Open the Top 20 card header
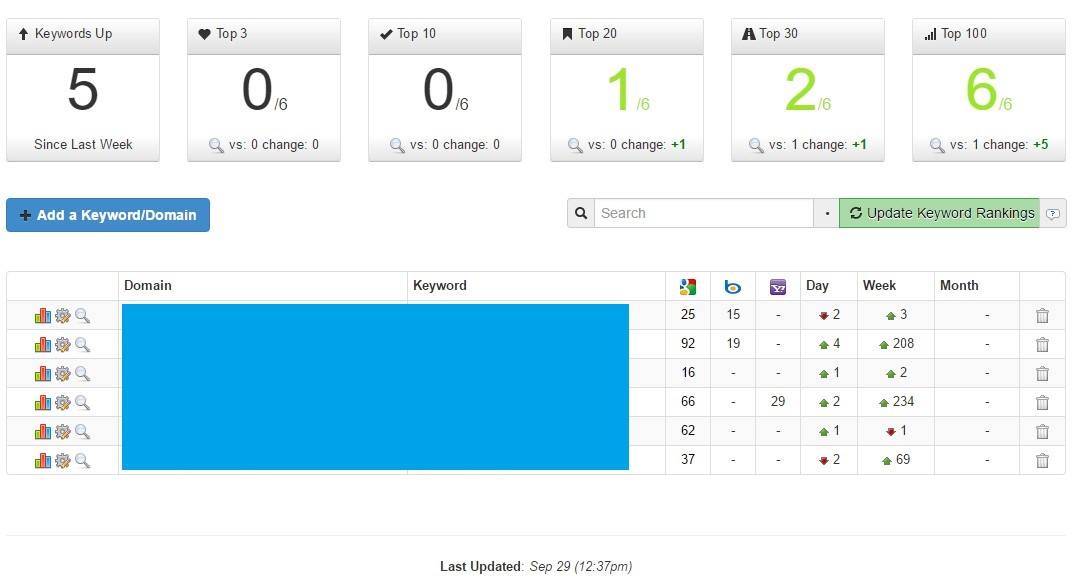 [x=627, y=36]
